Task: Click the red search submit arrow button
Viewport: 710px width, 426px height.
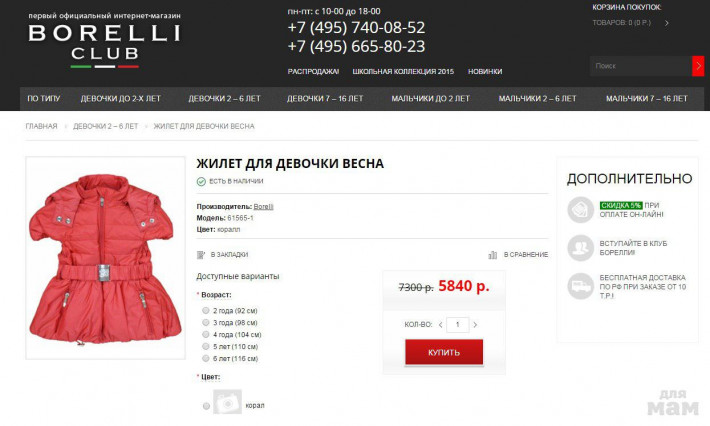Action: (x=698, y=66)
